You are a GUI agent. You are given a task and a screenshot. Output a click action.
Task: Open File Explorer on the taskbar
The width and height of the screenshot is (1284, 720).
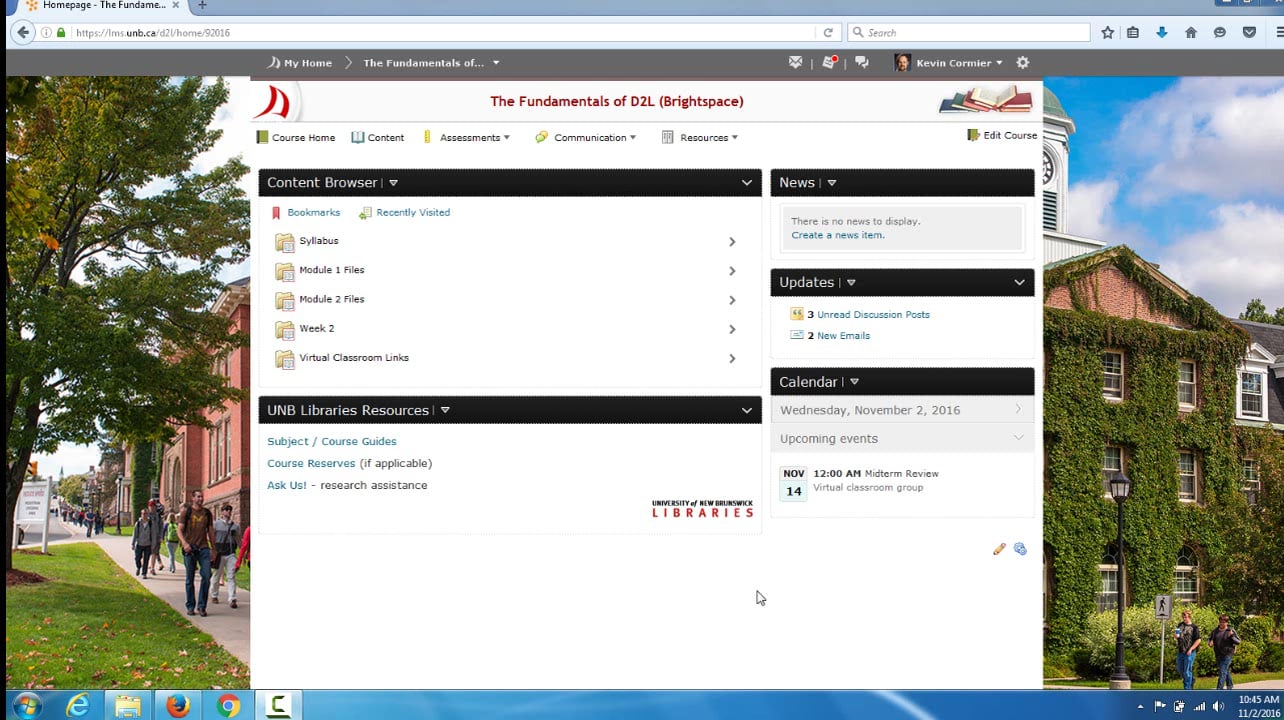(127, 705)
